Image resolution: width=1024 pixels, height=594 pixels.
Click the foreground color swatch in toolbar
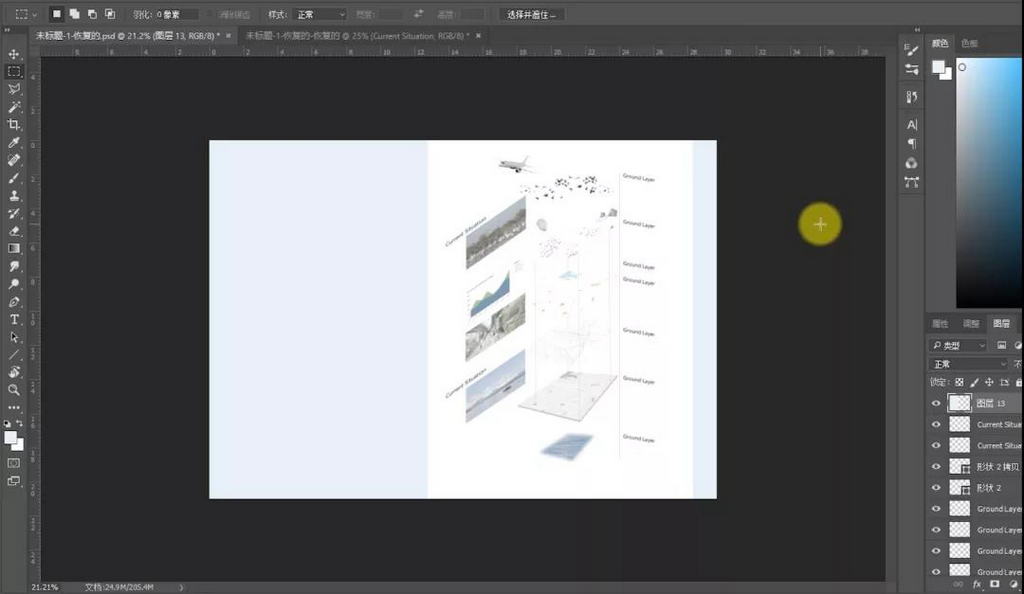click(11, 437)
